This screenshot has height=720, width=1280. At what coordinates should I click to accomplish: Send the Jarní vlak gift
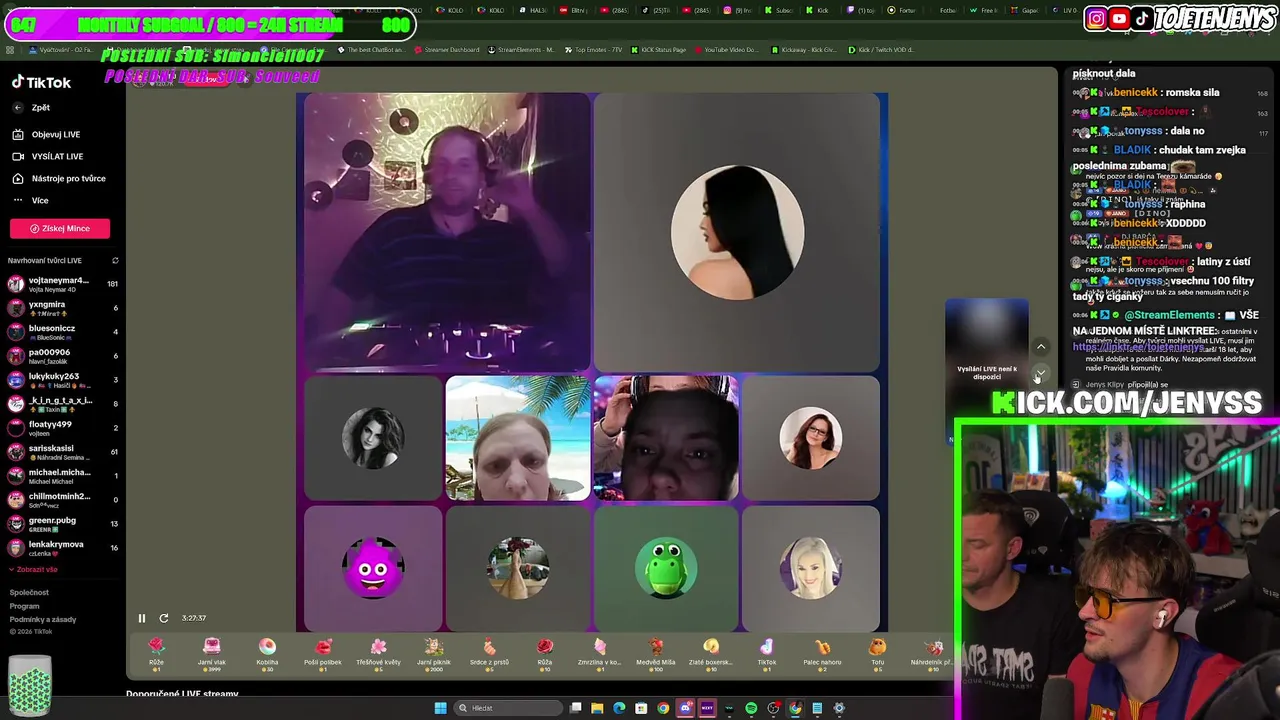[211, 653]
